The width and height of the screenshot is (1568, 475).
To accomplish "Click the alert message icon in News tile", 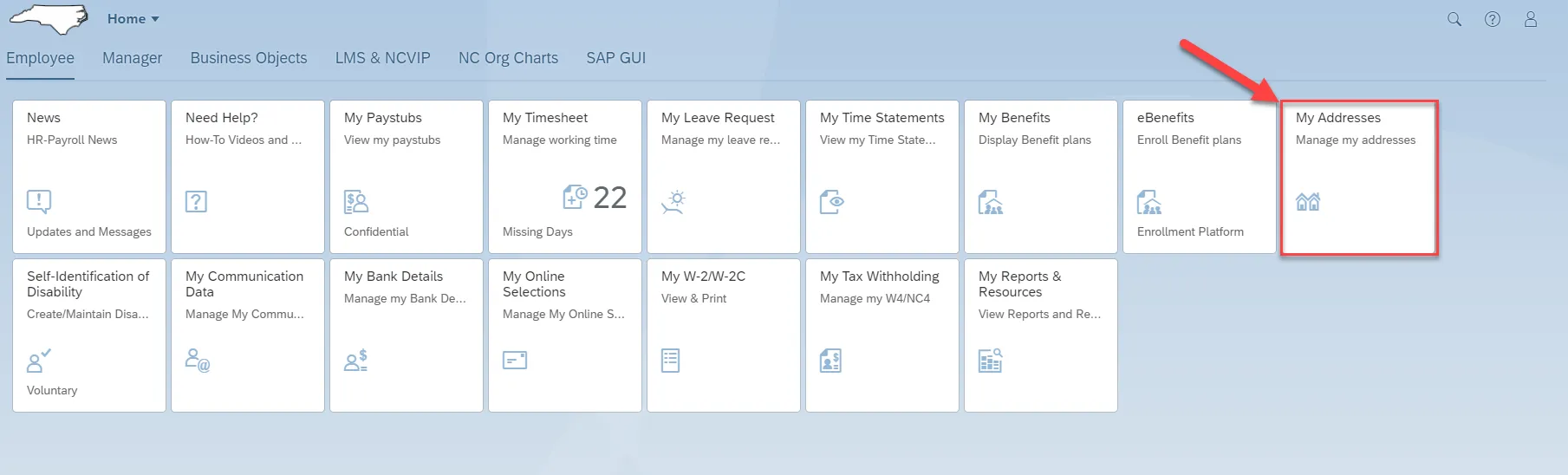I will [39, 202].
